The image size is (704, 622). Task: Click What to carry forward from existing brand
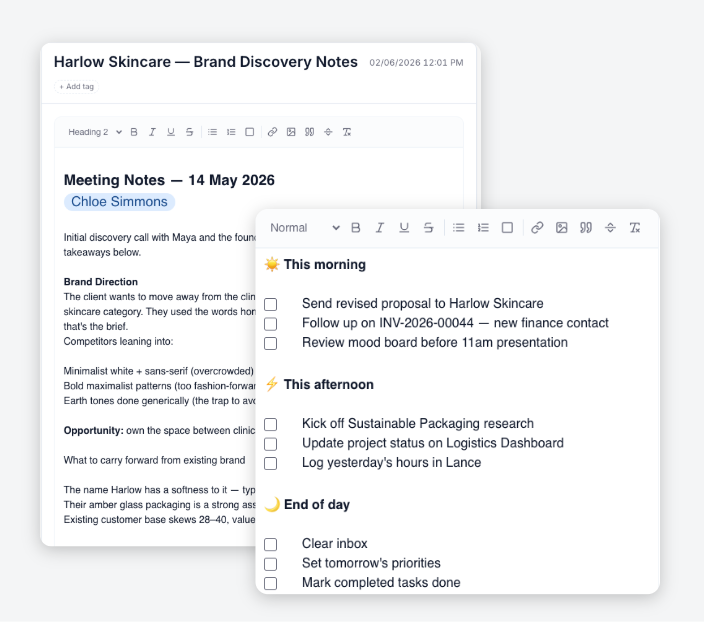pyautogui.click(x=154, y=460)
